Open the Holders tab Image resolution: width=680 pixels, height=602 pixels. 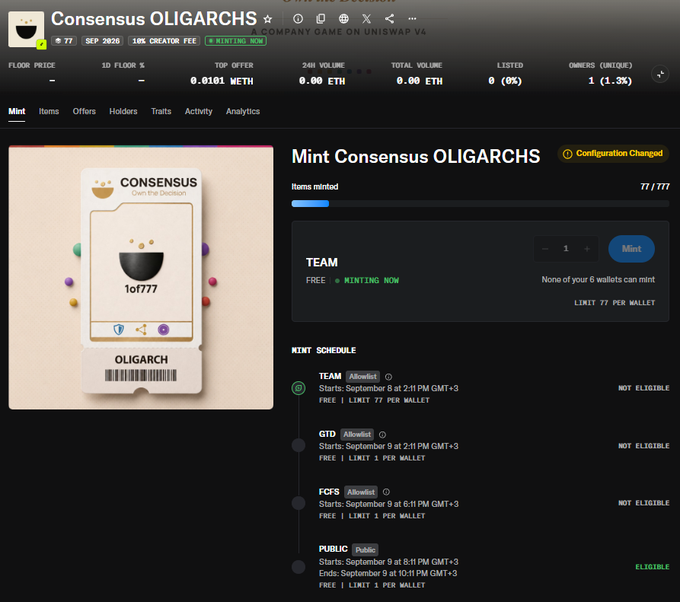point(123,111)
